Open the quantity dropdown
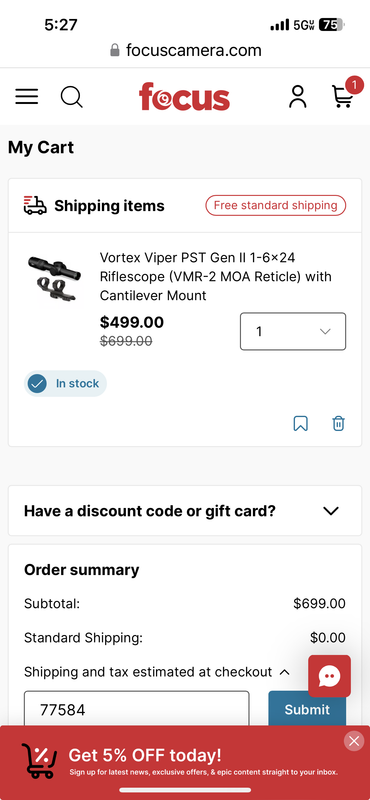Image resolution: width=370 pixels, height=800 pixels. [x=293, y=331]
